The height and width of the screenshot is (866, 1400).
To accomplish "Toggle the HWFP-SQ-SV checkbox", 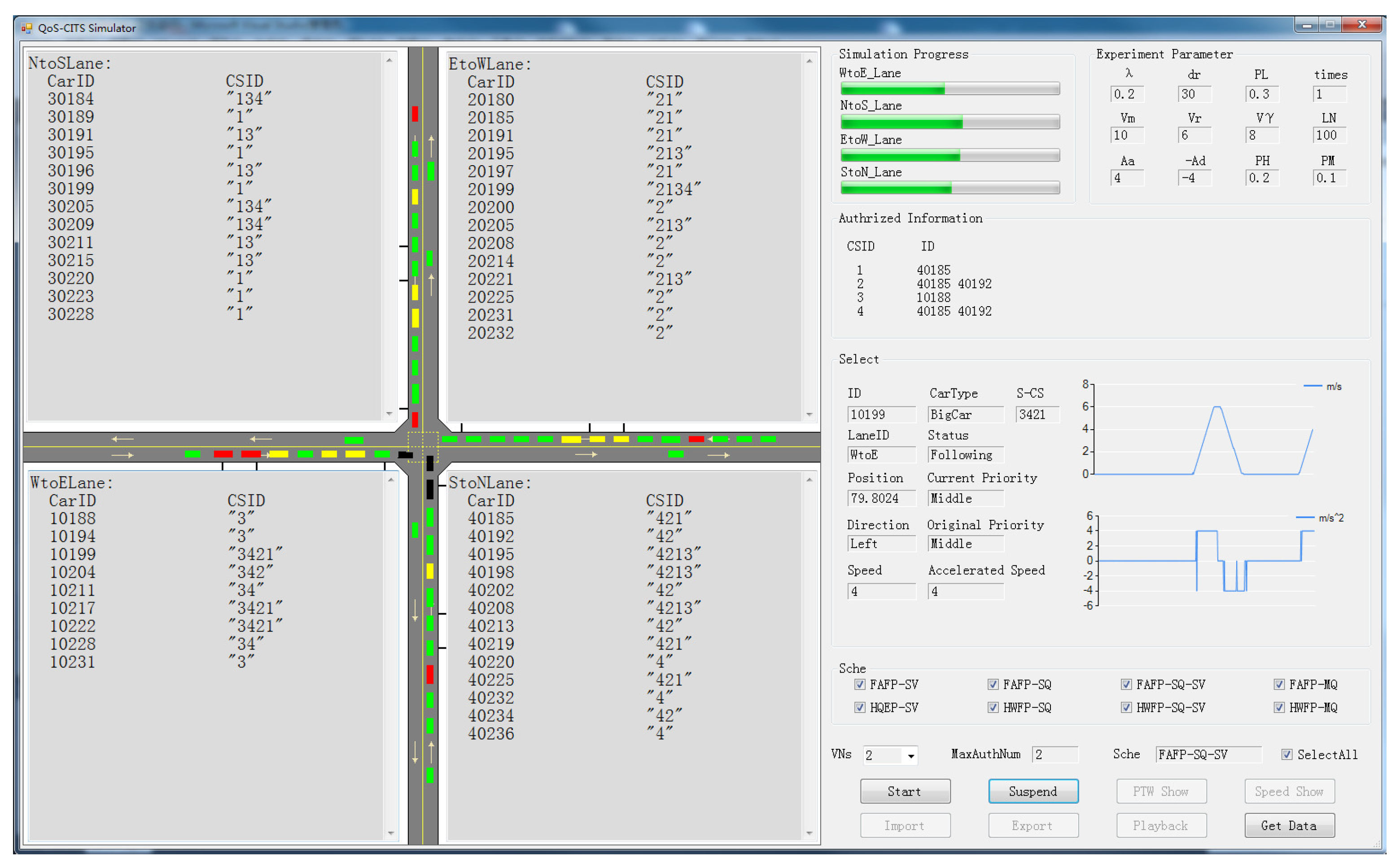I will point(1126,707).
